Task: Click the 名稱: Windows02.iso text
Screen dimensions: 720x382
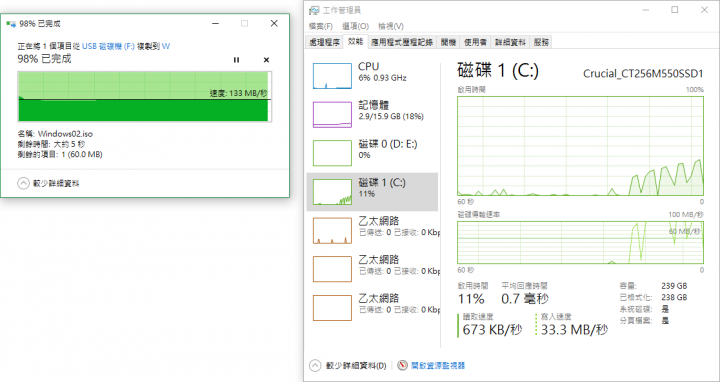Action: tap(56, 134)
